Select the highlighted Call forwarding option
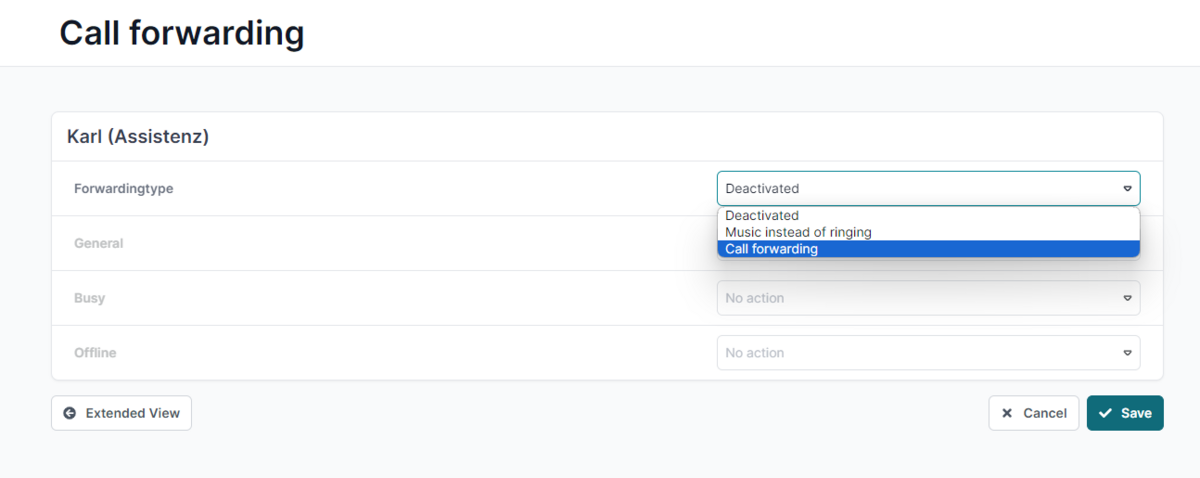The image size is (1200, 478). point(928,249)
